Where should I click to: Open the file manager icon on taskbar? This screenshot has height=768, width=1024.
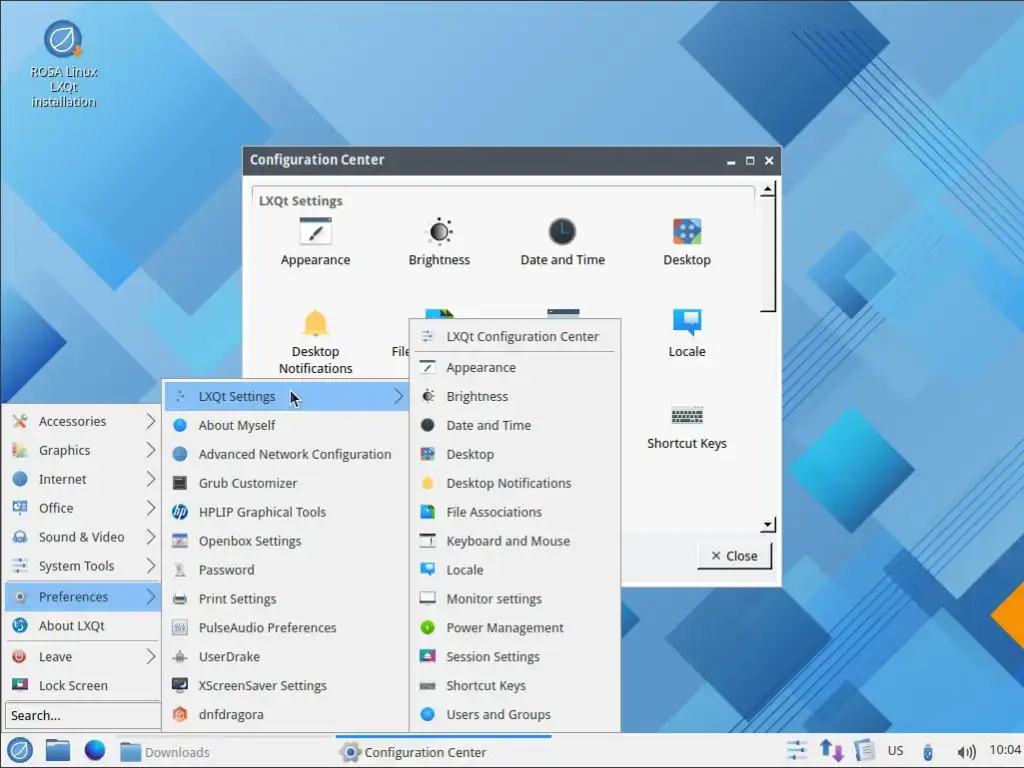(x=57, y=750)
